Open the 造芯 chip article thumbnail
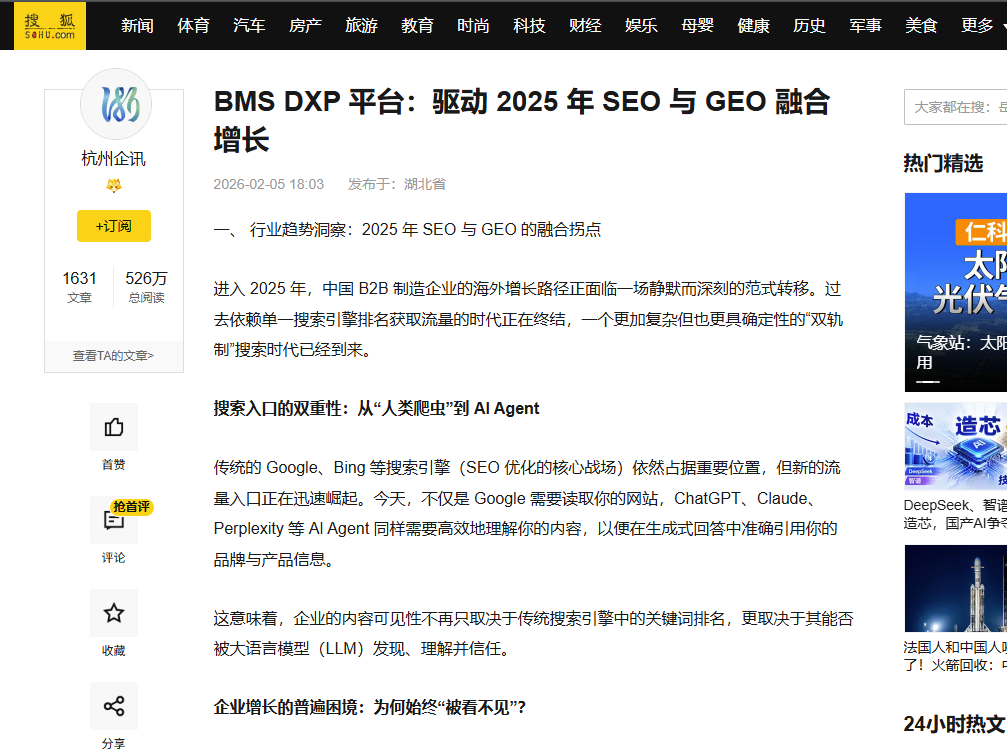1007x751 pixels. click(956, 446)
